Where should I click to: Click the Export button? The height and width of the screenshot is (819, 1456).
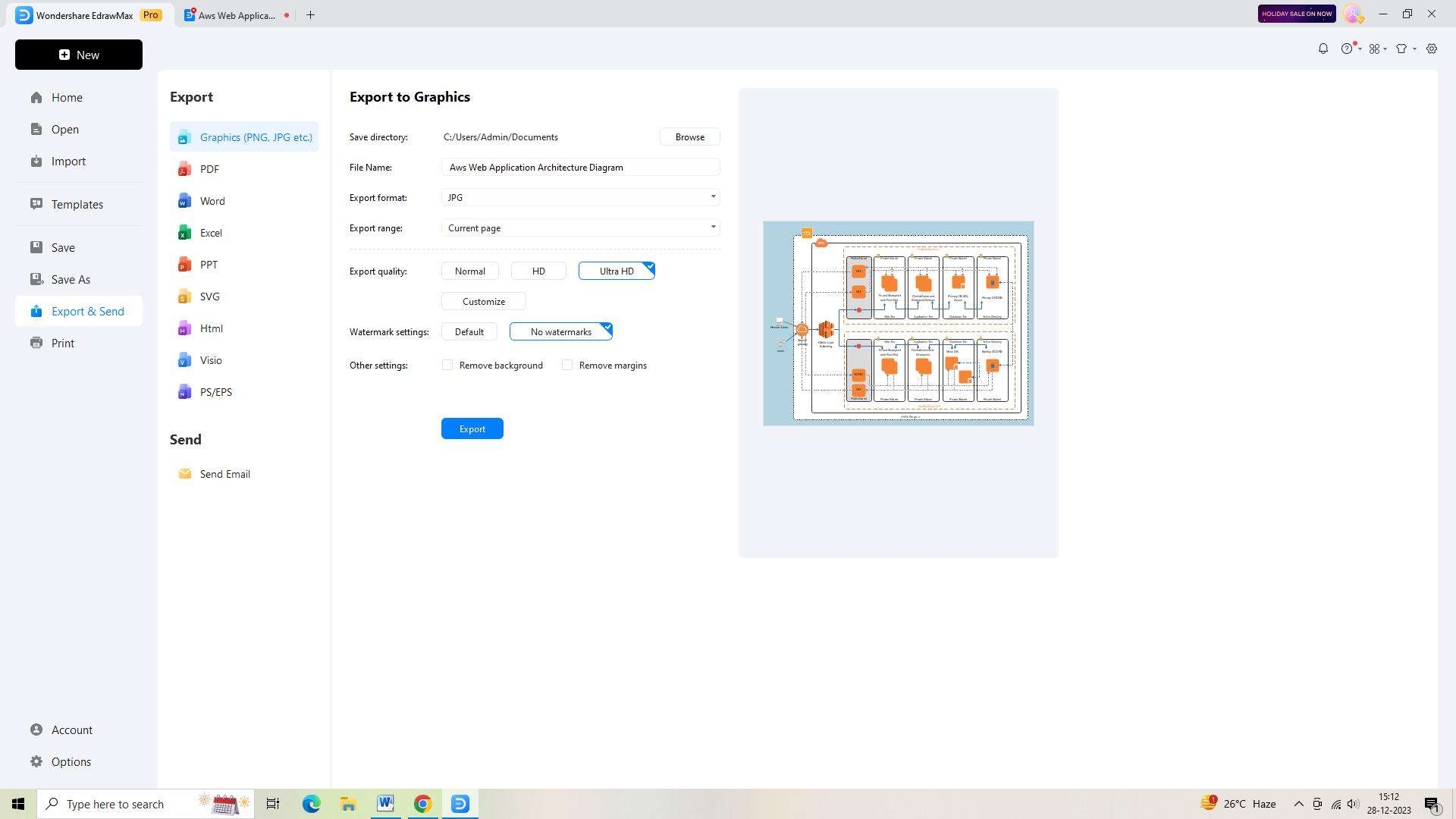pyautogui.click(x=472, y=428)
